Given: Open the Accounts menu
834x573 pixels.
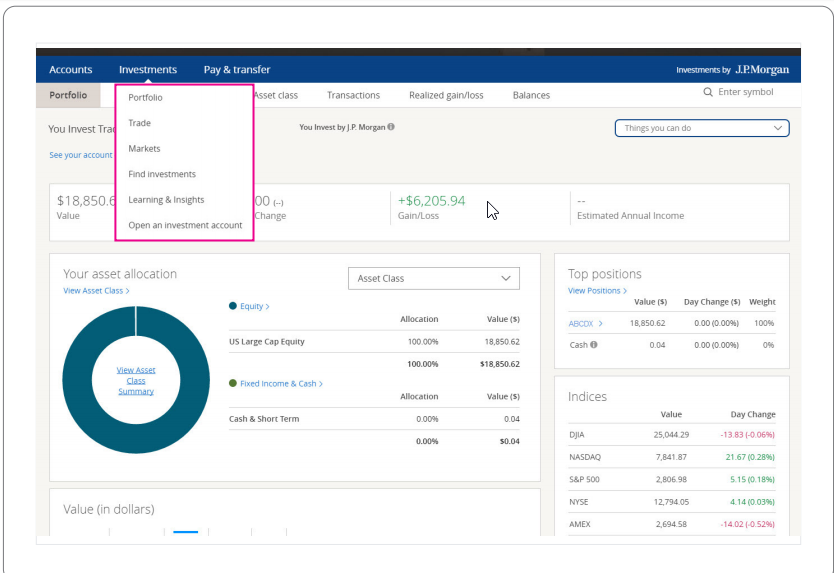Looking at the screenshot, I should [71, 70].
